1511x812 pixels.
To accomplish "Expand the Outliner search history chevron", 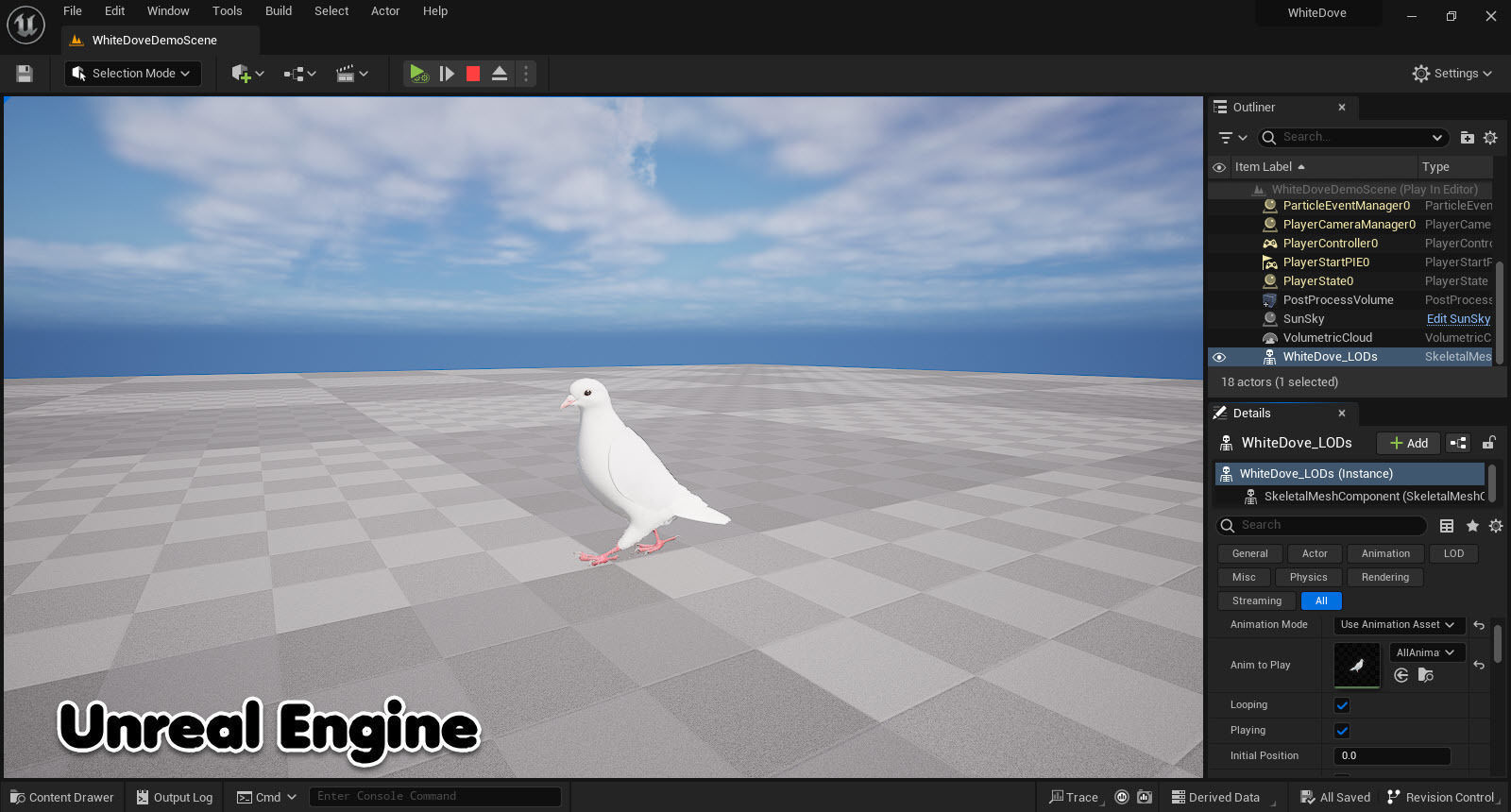I will click(x=1437, y=138).
